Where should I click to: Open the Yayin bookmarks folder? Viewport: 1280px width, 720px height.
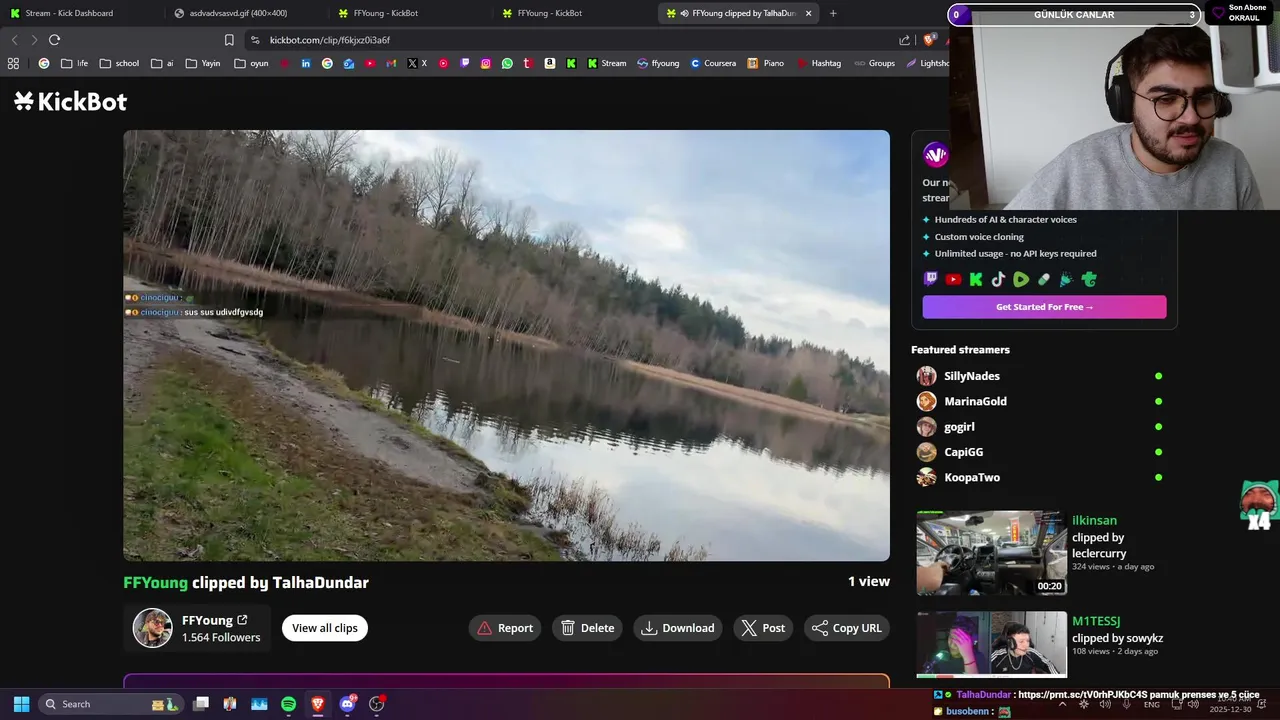point(202,63)
